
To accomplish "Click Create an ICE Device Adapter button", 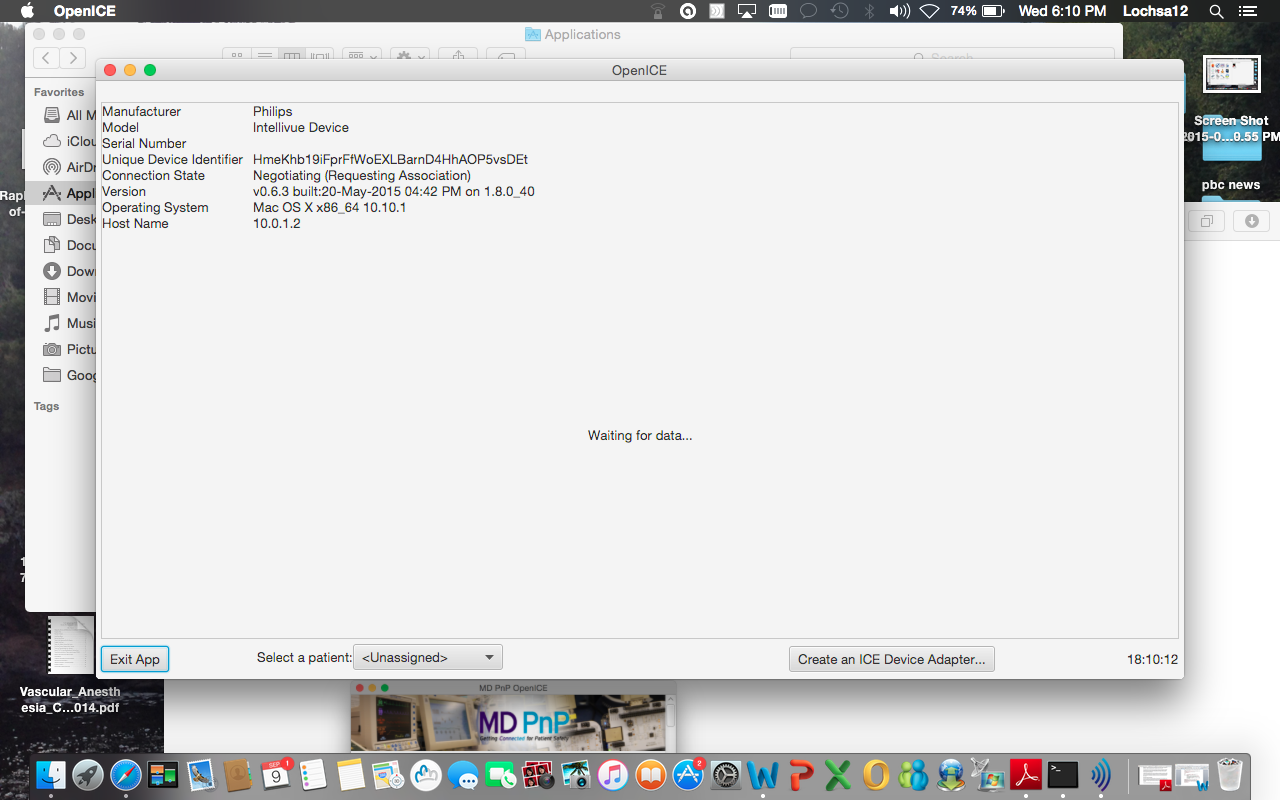I will tap(892, 659).
